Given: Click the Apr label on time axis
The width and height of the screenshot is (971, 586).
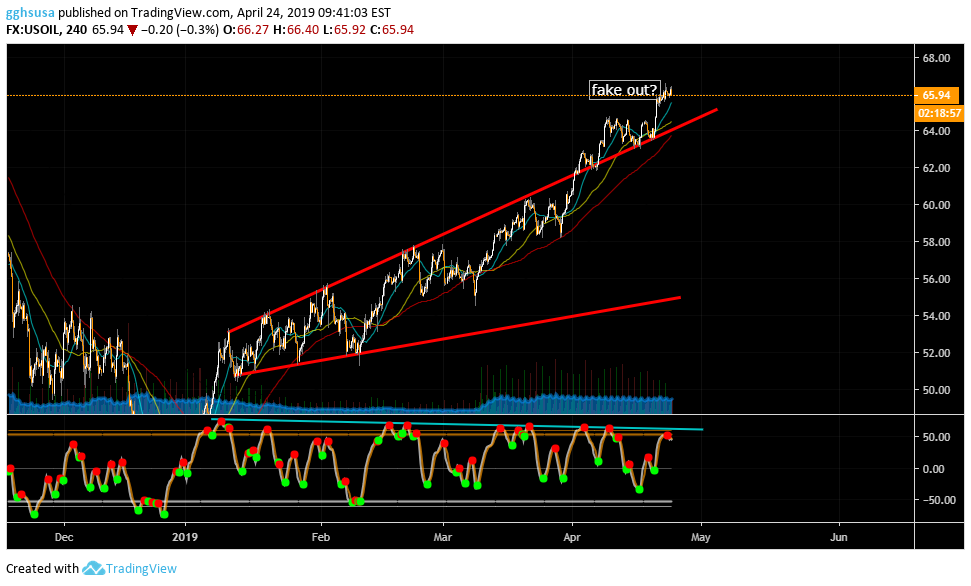Looking at the screenshot, I should click(572, 537).
